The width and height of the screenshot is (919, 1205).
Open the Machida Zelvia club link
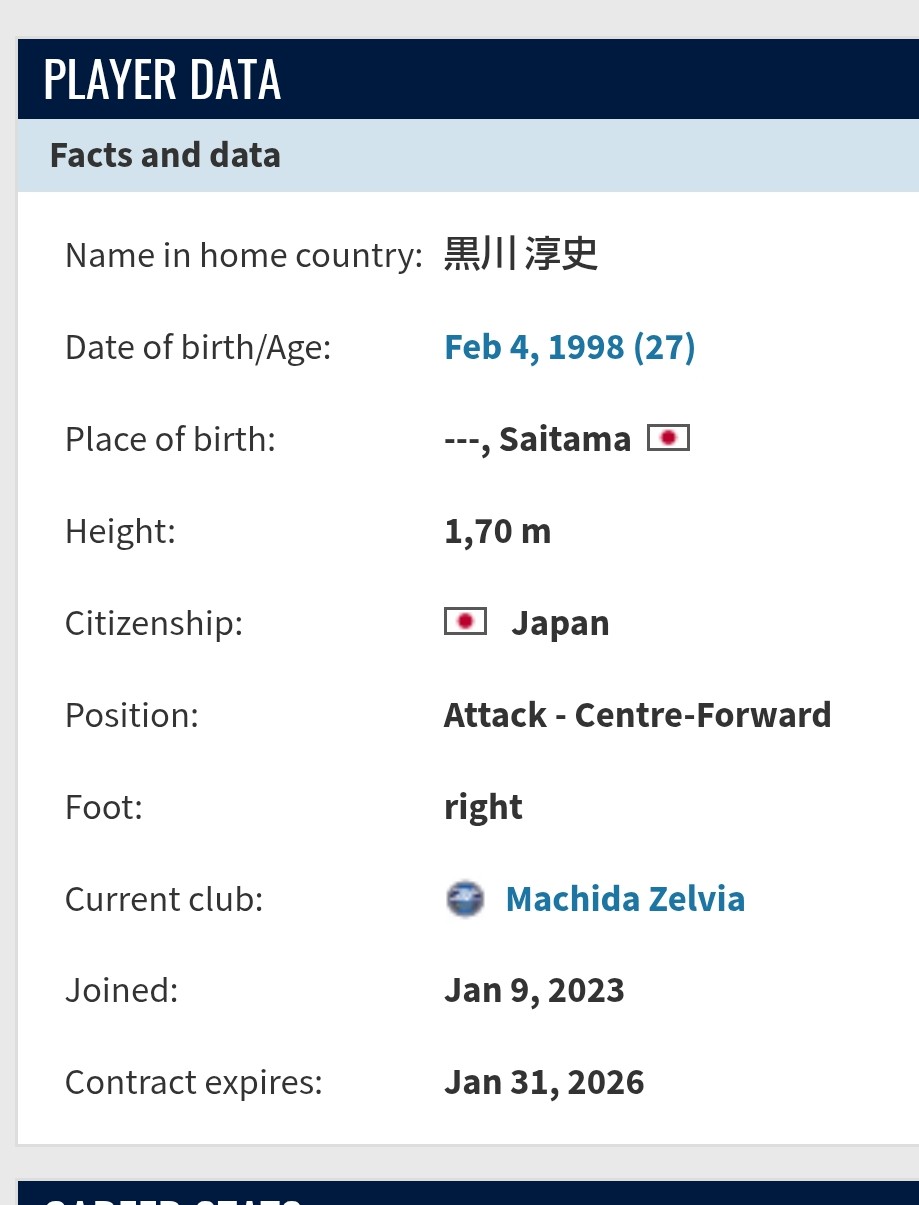(x=625, y=899)
